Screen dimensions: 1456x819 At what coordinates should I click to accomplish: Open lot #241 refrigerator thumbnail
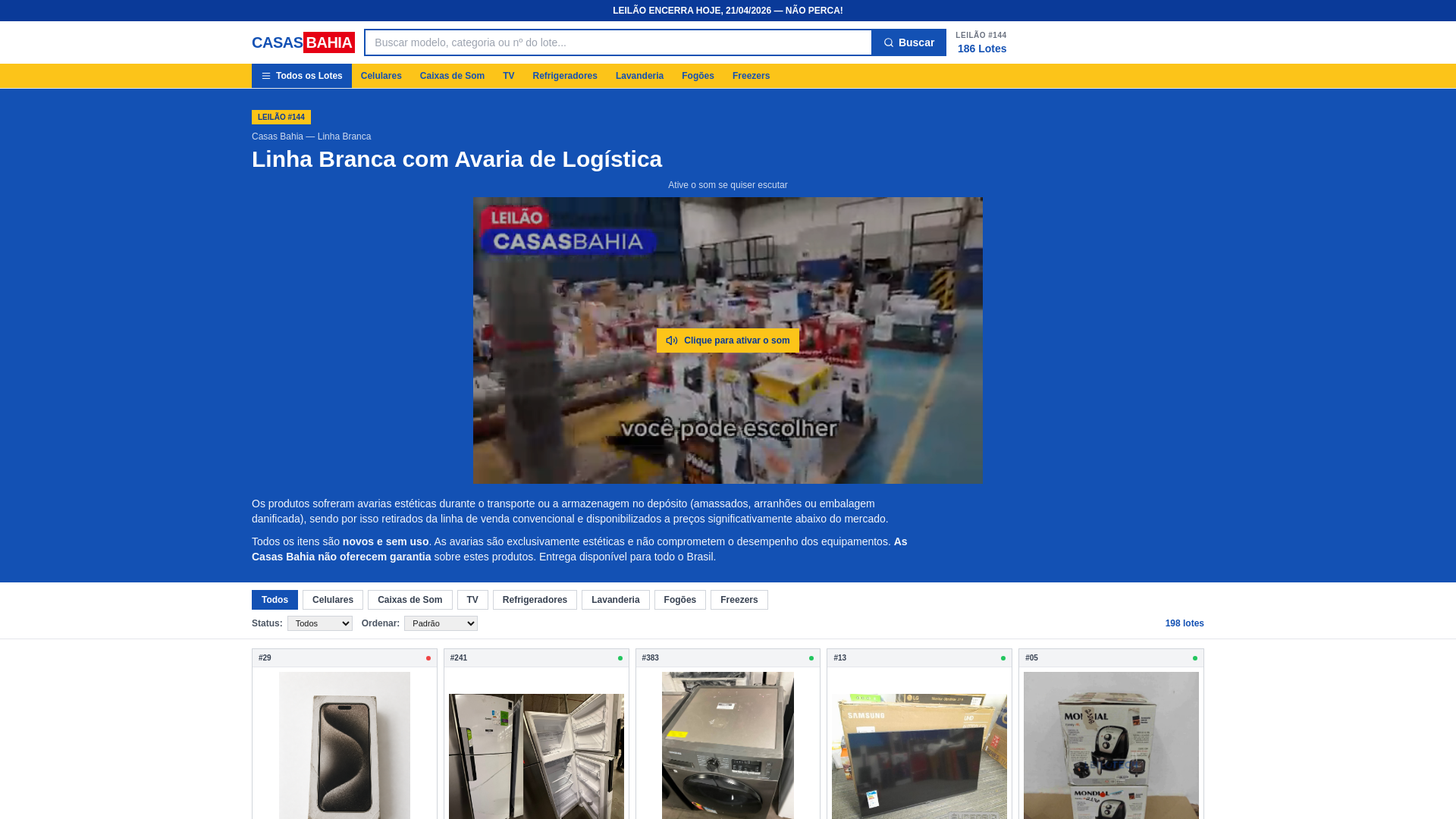[x=536, y=756]
